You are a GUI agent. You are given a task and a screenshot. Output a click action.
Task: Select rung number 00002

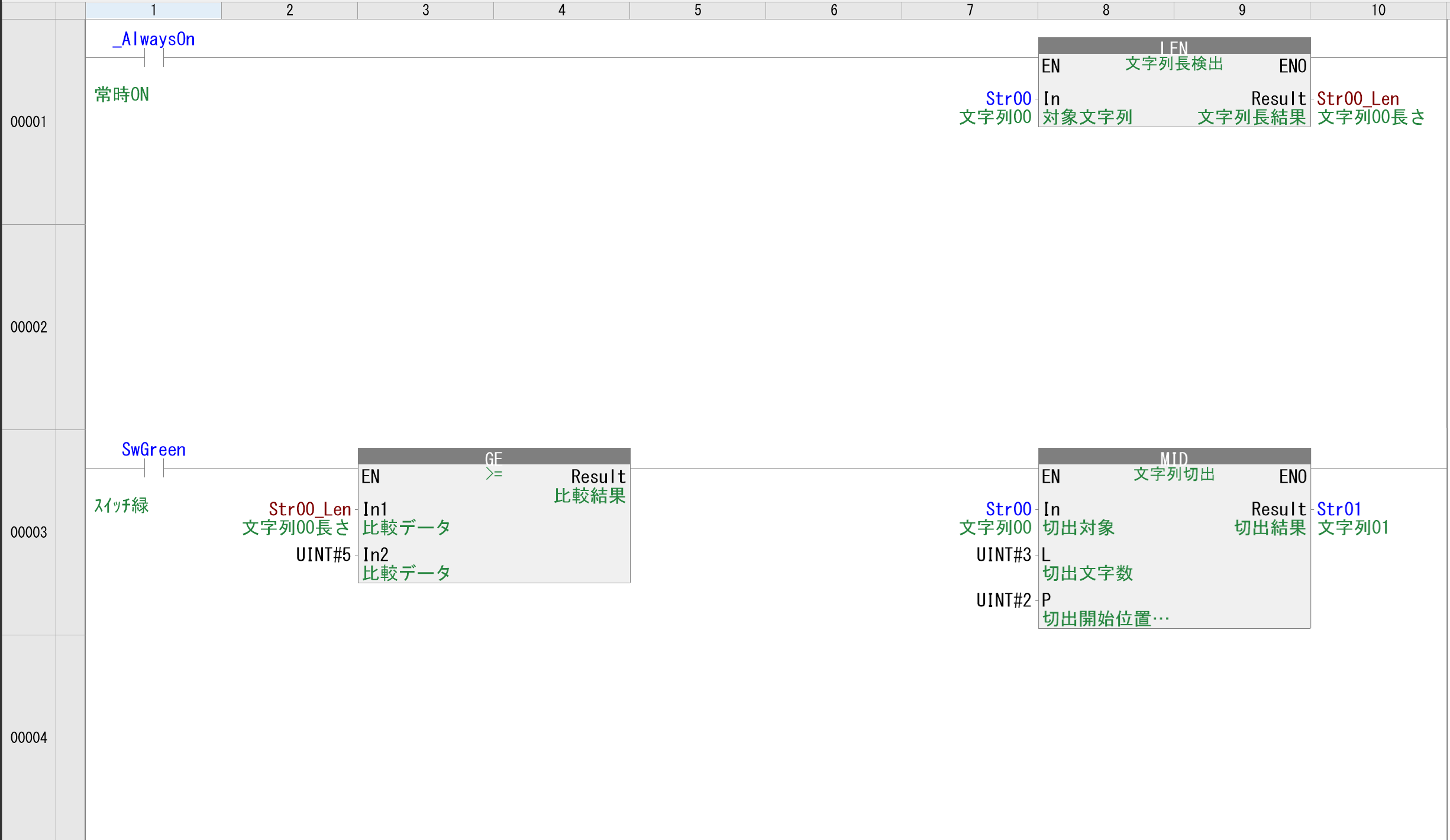pos(28,327)
